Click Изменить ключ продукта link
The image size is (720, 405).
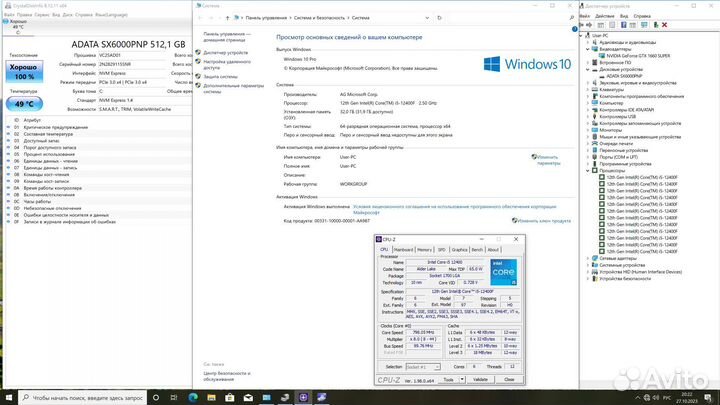[x=544, y=221]
